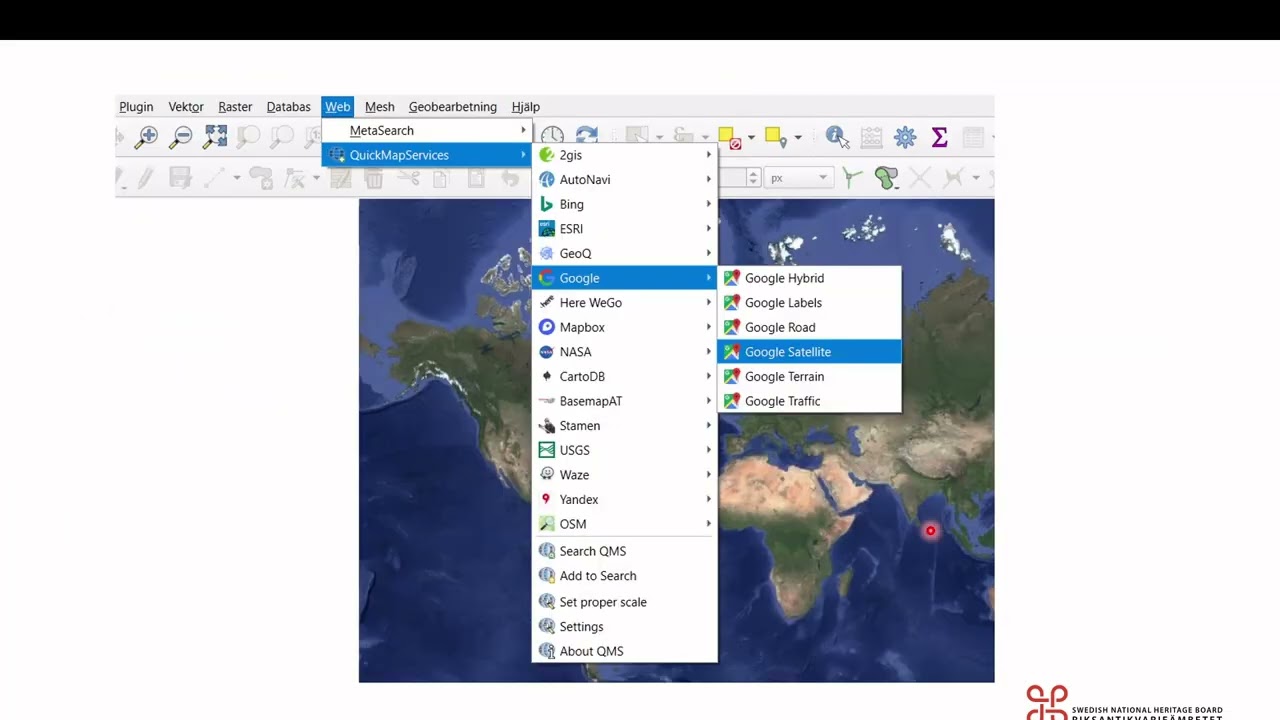Open the processing toolbox gear icon
The height and width of the screenshot is (720, 1280).
[905, 138]
